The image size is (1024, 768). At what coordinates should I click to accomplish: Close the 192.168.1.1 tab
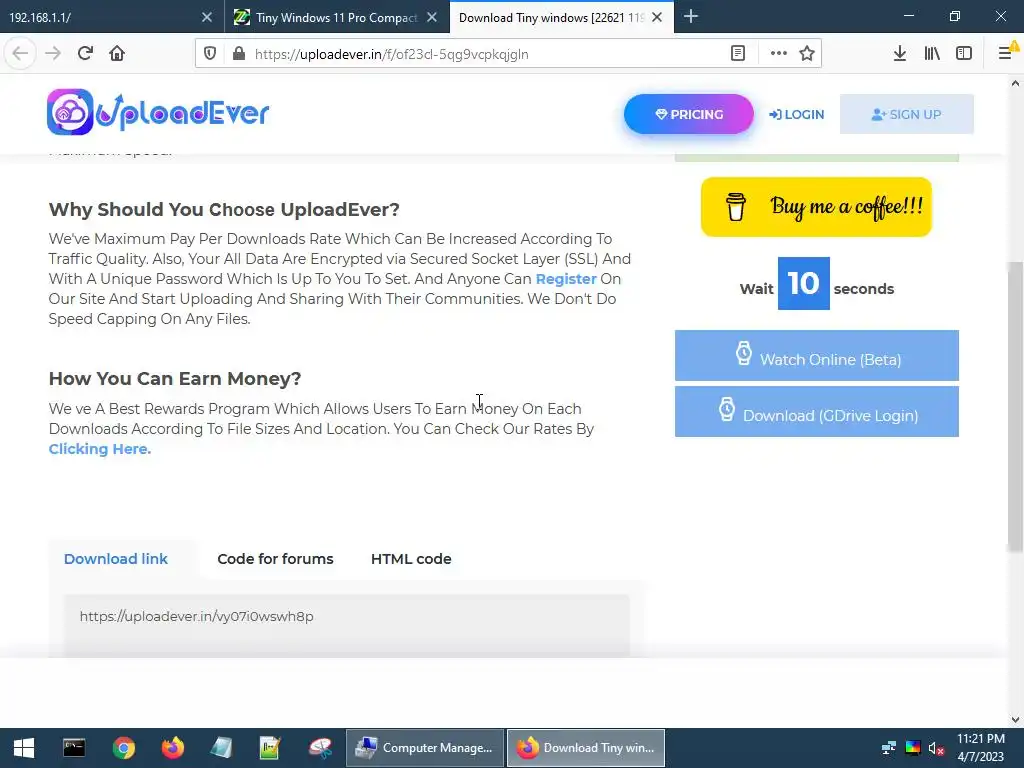tap(207, 17)
